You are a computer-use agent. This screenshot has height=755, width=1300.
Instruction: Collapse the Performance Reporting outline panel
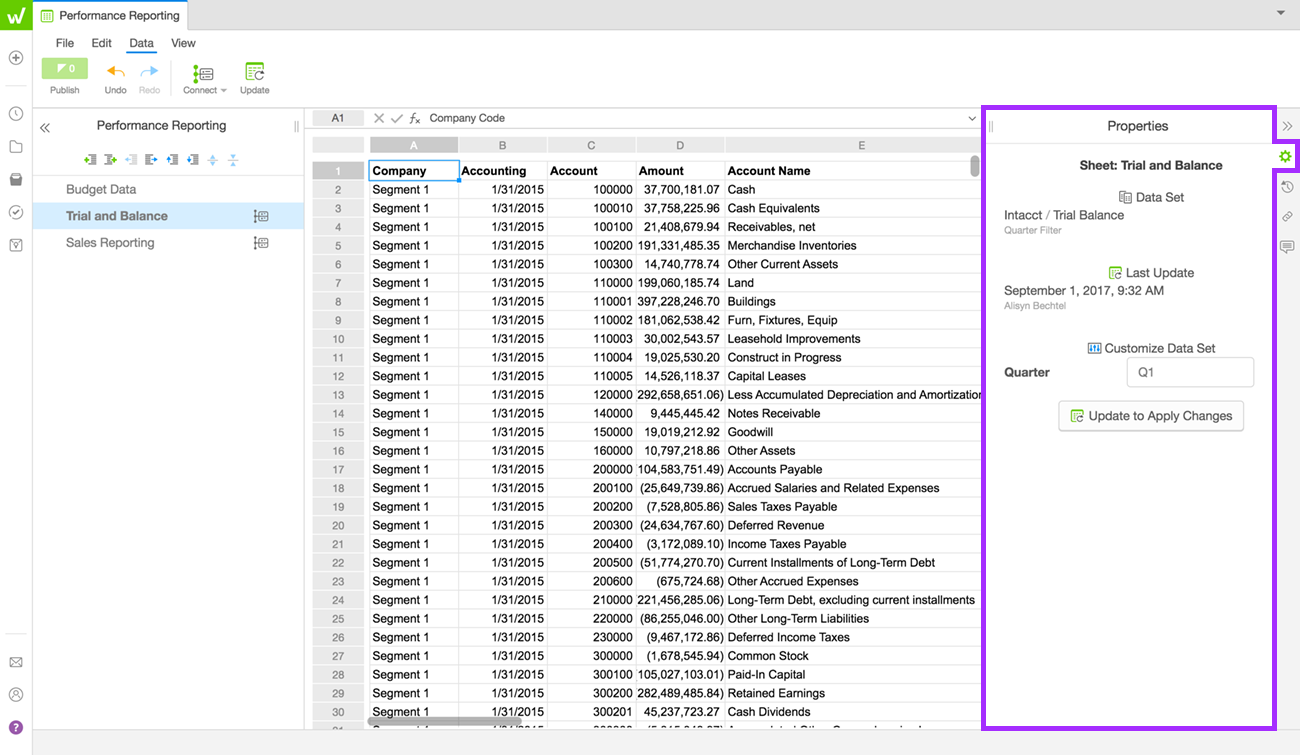(x=45, y=127)
